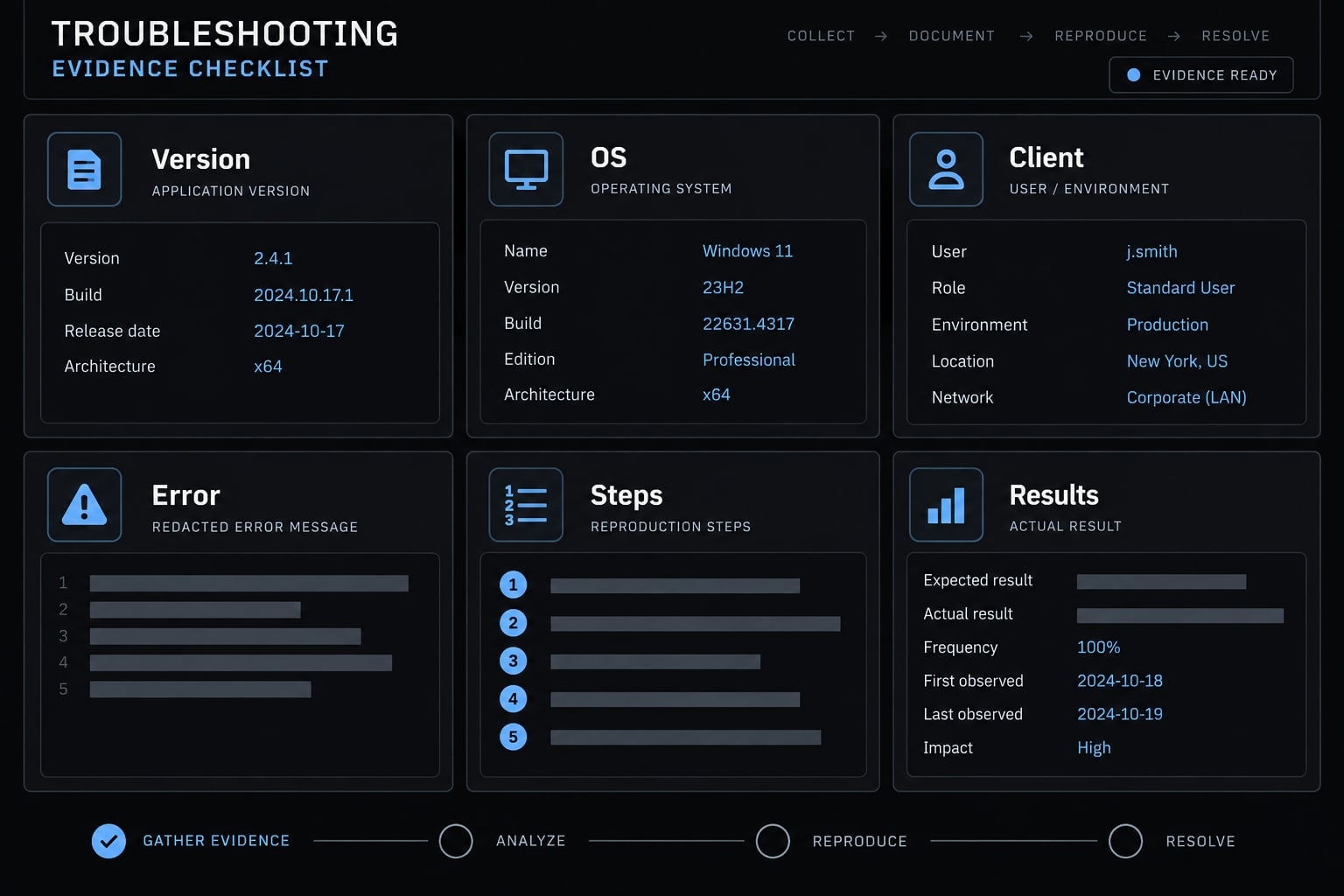Click the Results bar chart icon
The image size is (1344, 896).
(x=946, y=505)
